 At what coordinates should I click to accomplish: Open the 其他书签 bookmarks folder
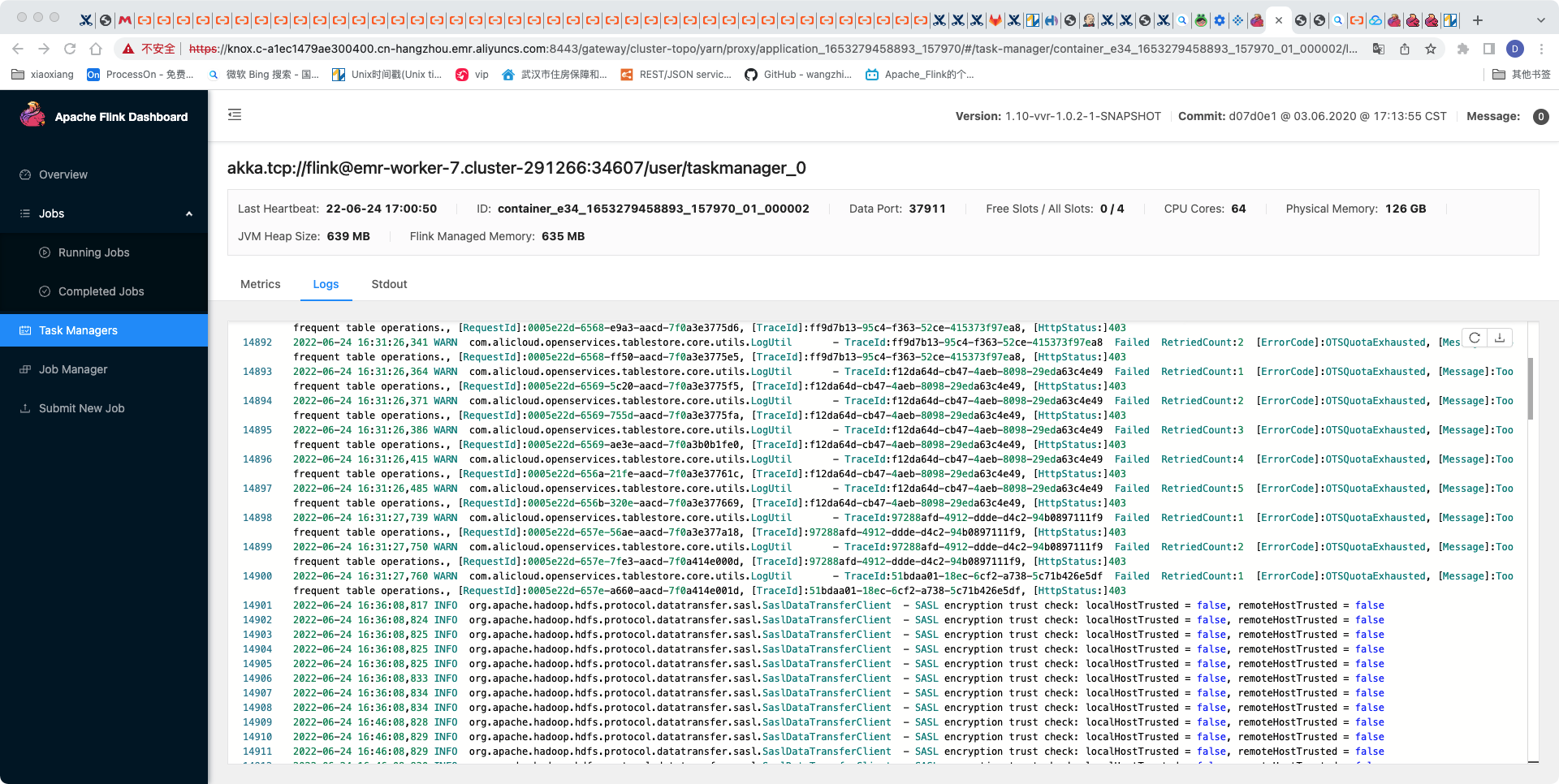1522,75
